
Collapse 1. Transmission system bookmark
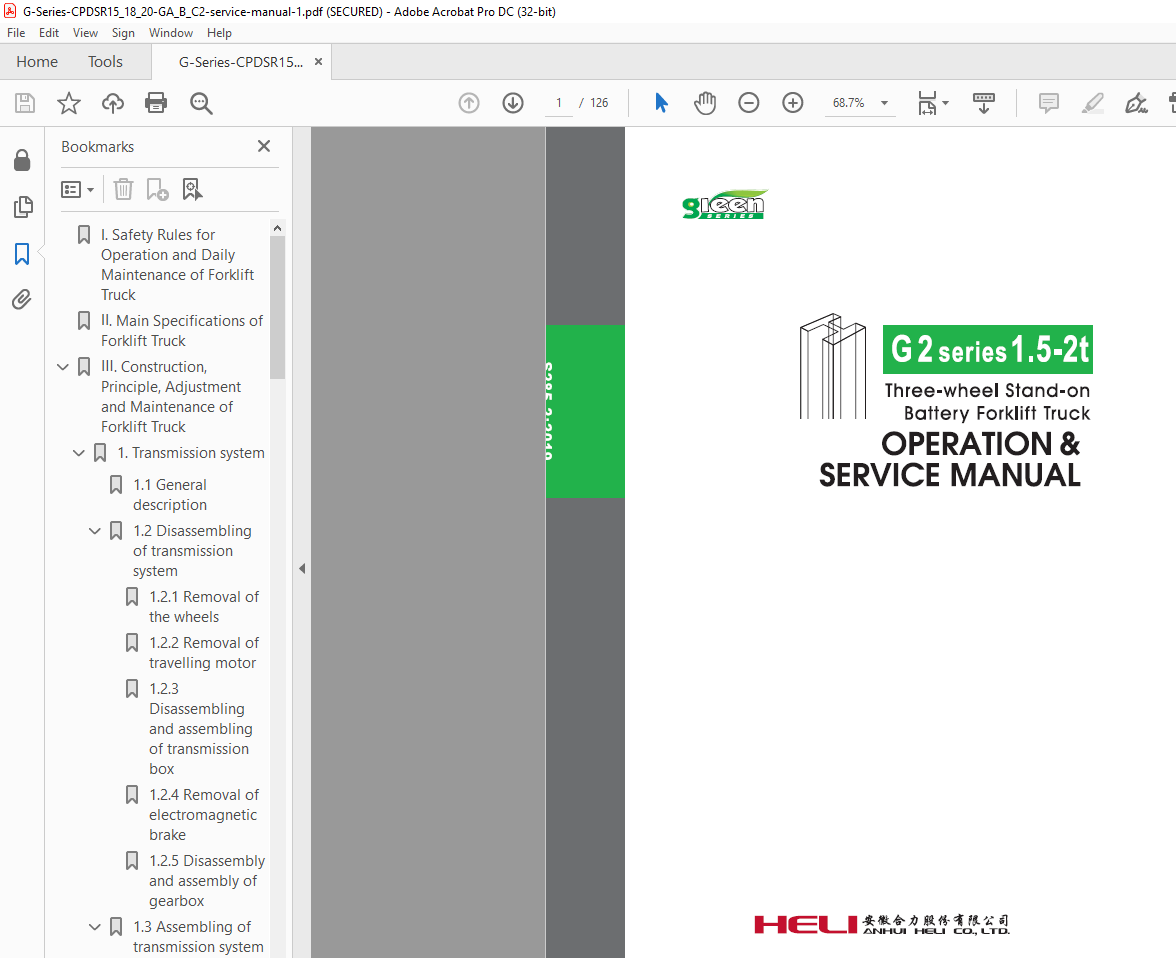pos(79,453)
